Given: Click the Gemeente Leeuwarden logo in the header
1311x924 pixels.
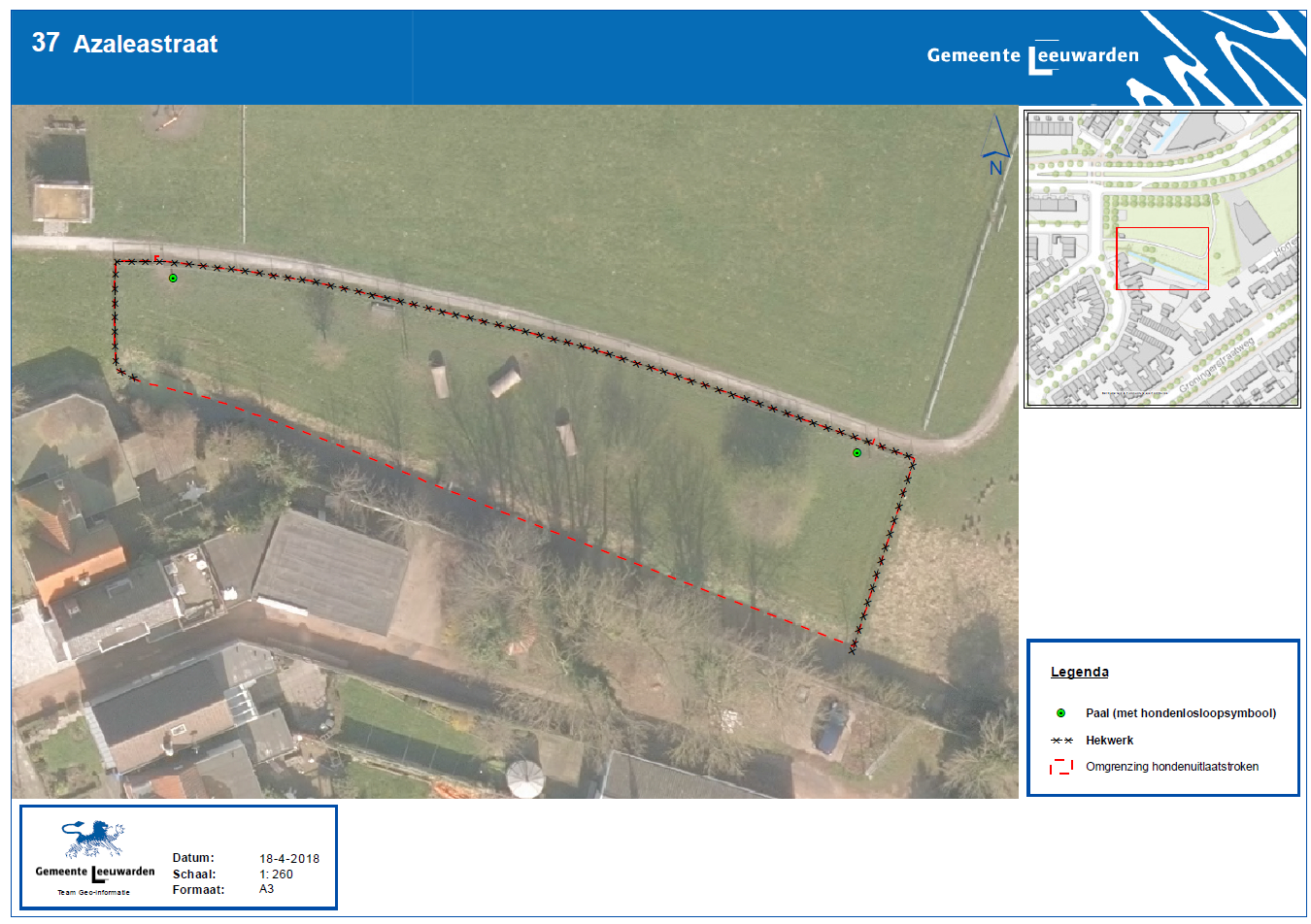Looking at the screenshot, I should (1032, 56).
